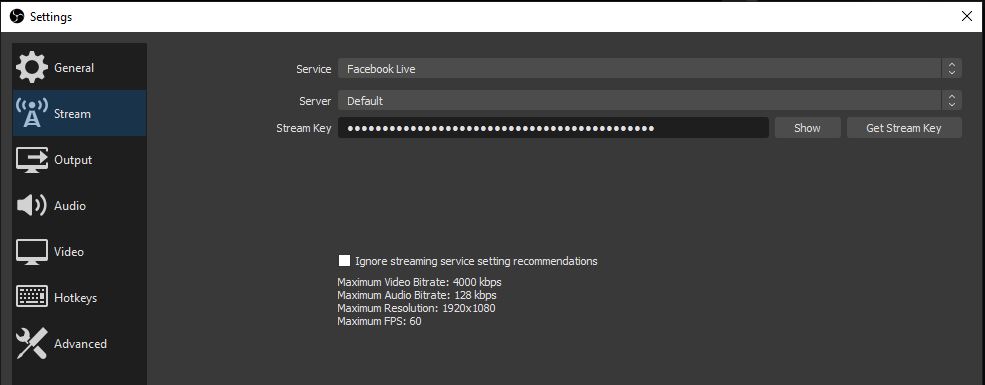
Task: Switch to the Output tab label
Action: (x=73, y=160)
